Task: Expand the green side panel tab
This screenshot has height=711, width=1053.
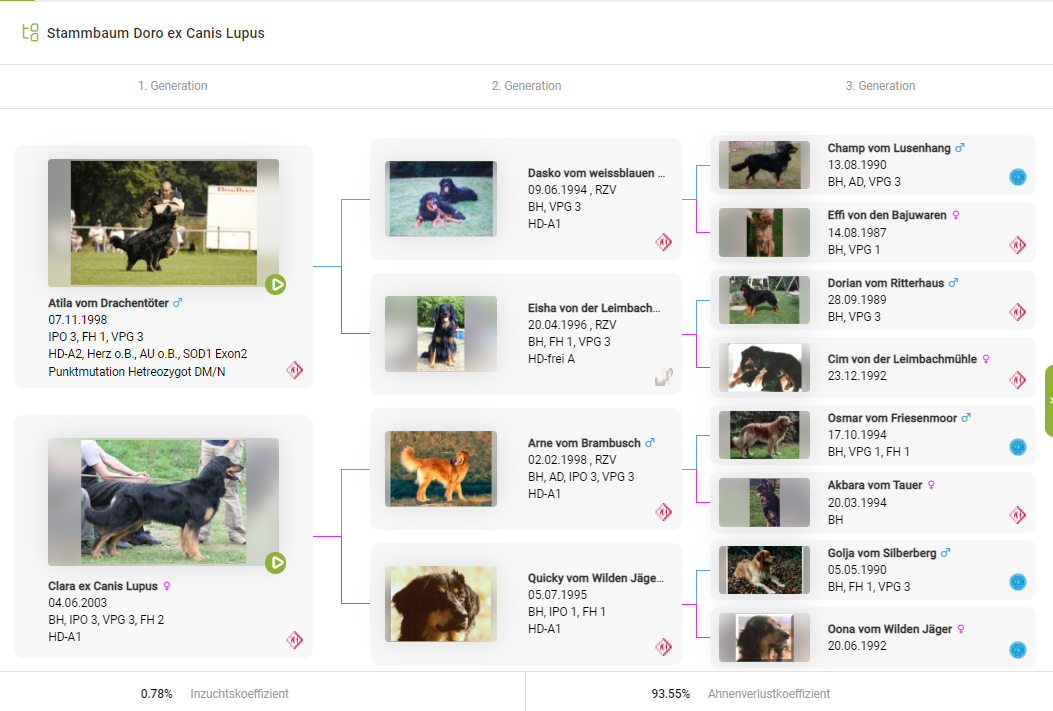Action: (x=1048, y=400)
